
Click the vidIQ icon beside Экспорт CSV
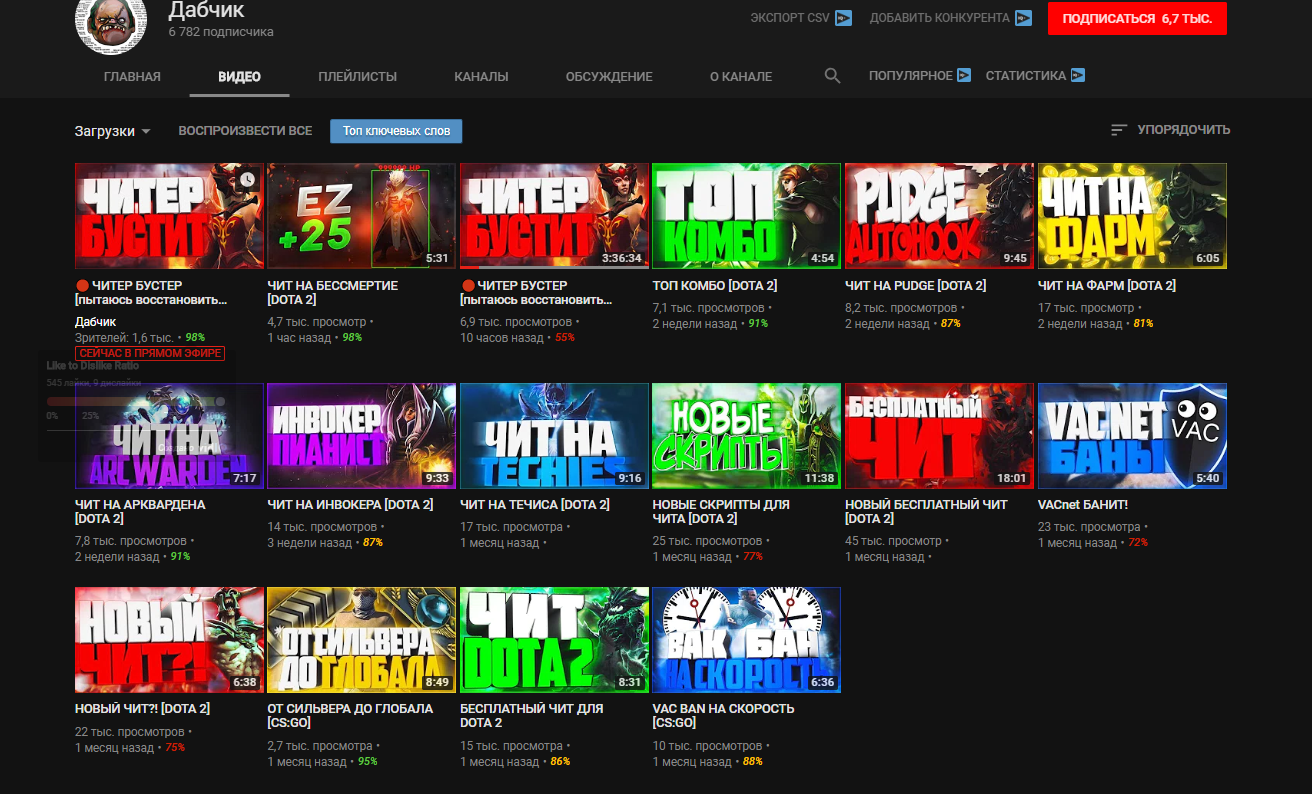843,18
